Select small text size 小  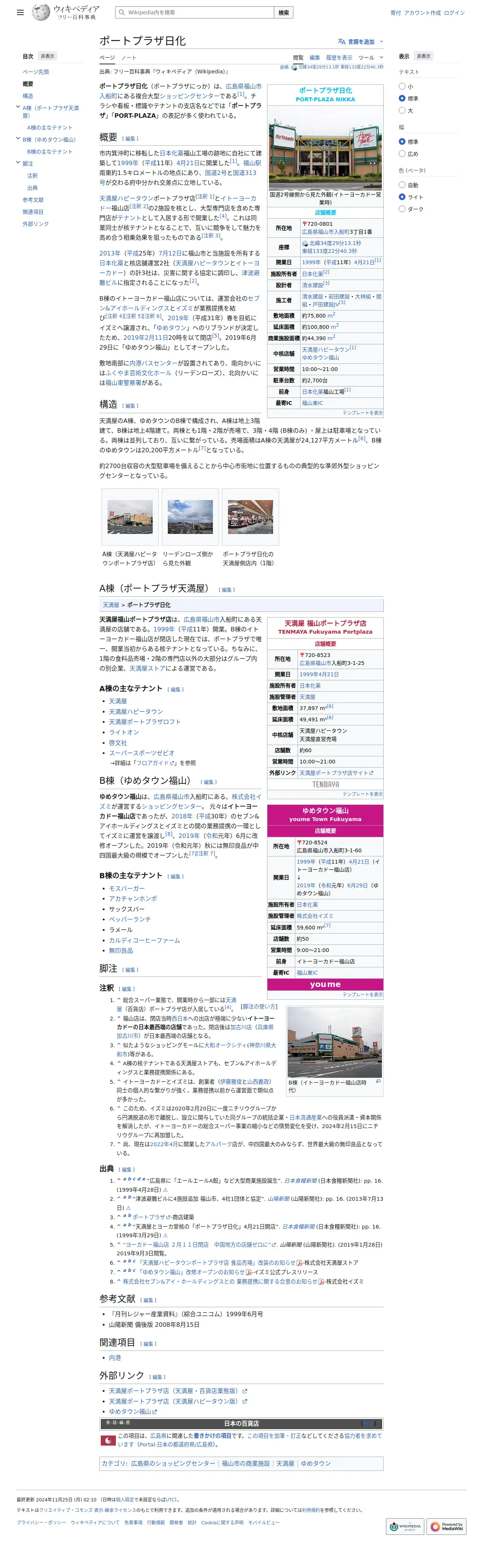click(x=402, y=87)
